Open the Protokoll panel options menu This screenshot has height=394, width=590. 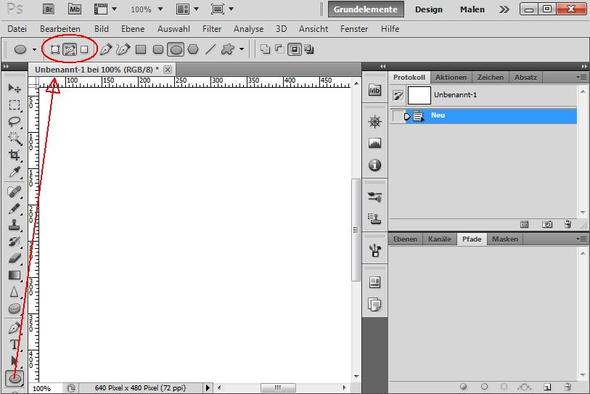(x=581, y=78)
